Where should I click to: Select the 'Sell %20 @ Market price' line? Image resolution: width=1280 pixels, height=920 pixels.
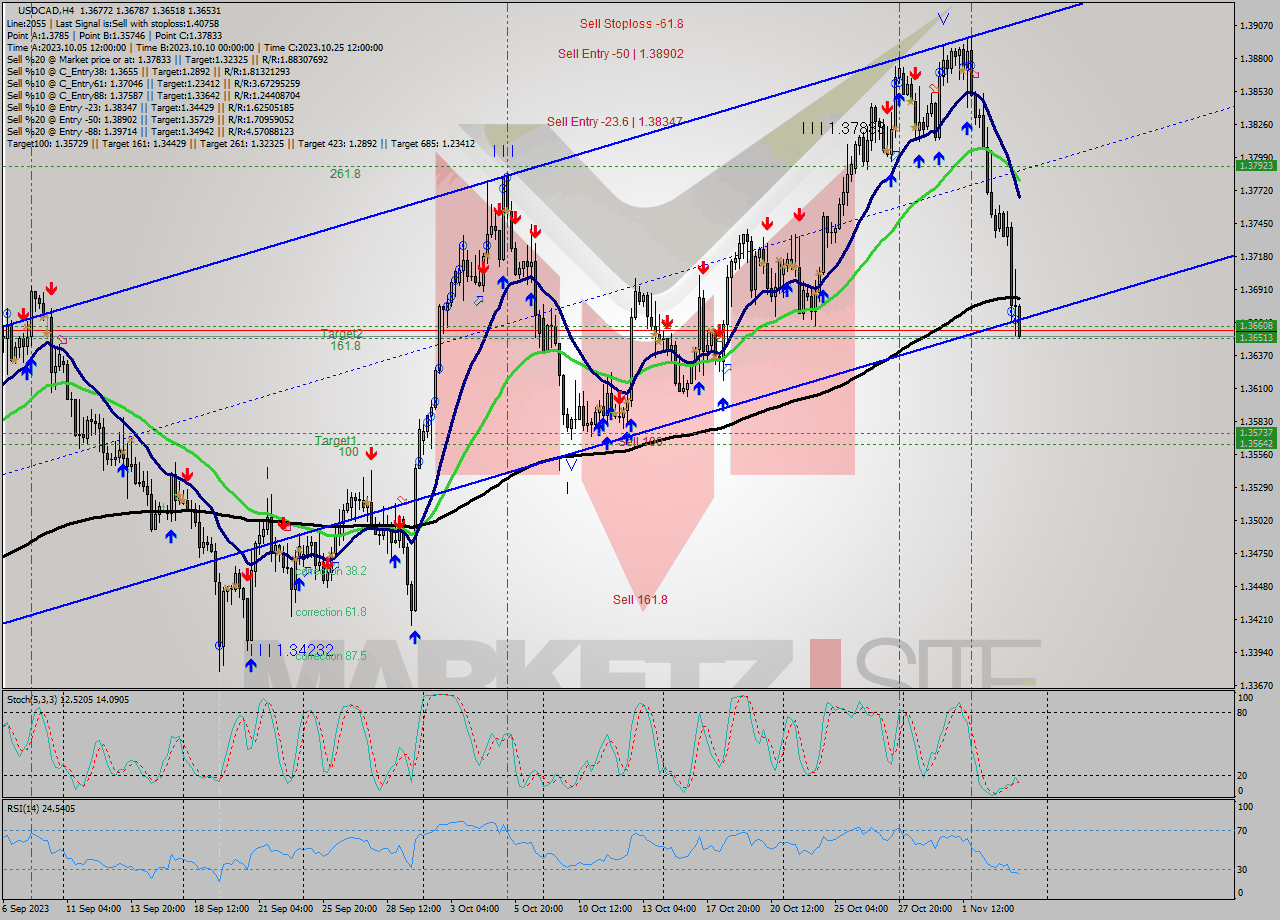click(167, 59)
